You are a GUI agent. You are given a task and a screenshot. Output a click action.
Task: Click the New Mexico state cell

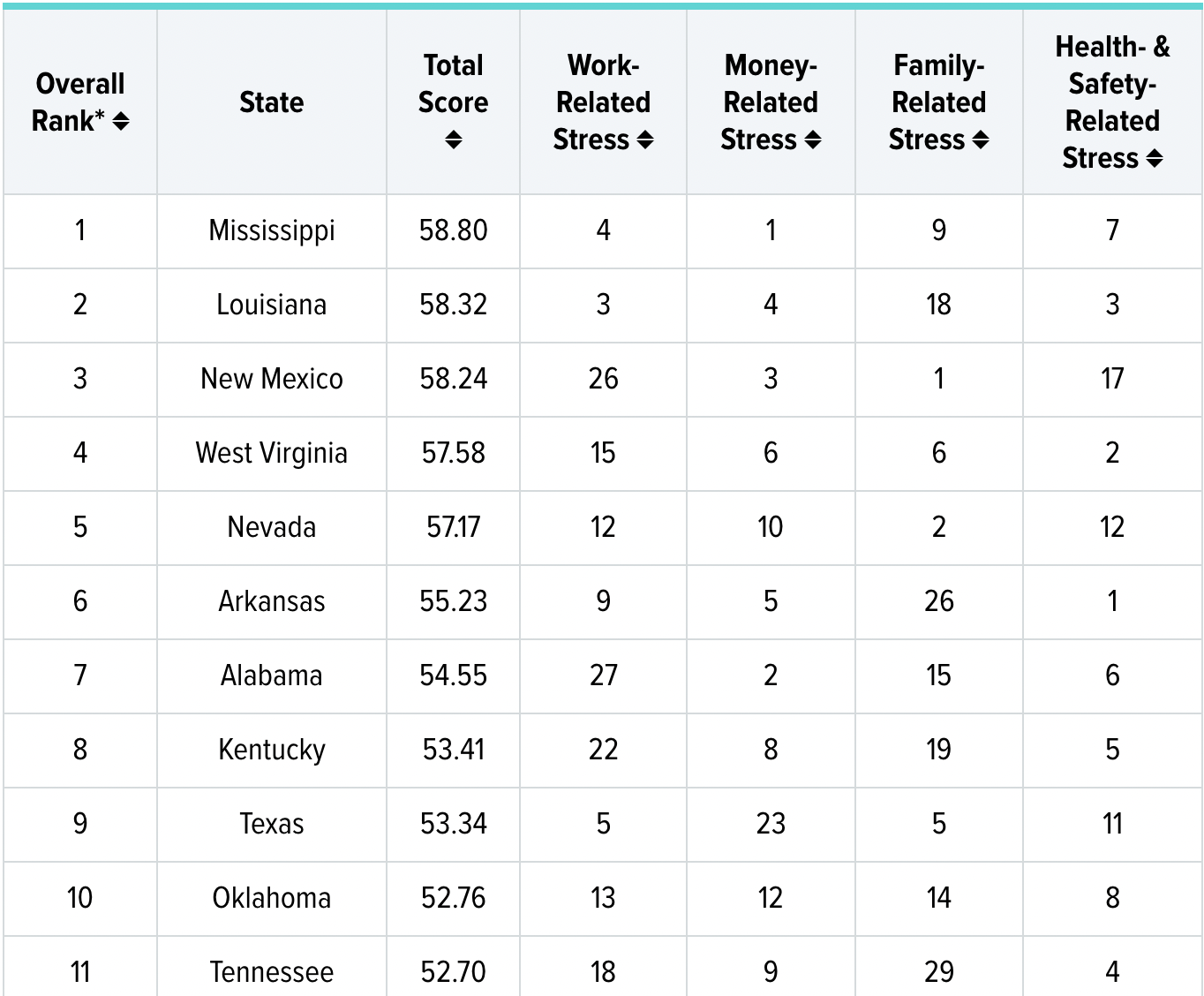pos(271,379)
